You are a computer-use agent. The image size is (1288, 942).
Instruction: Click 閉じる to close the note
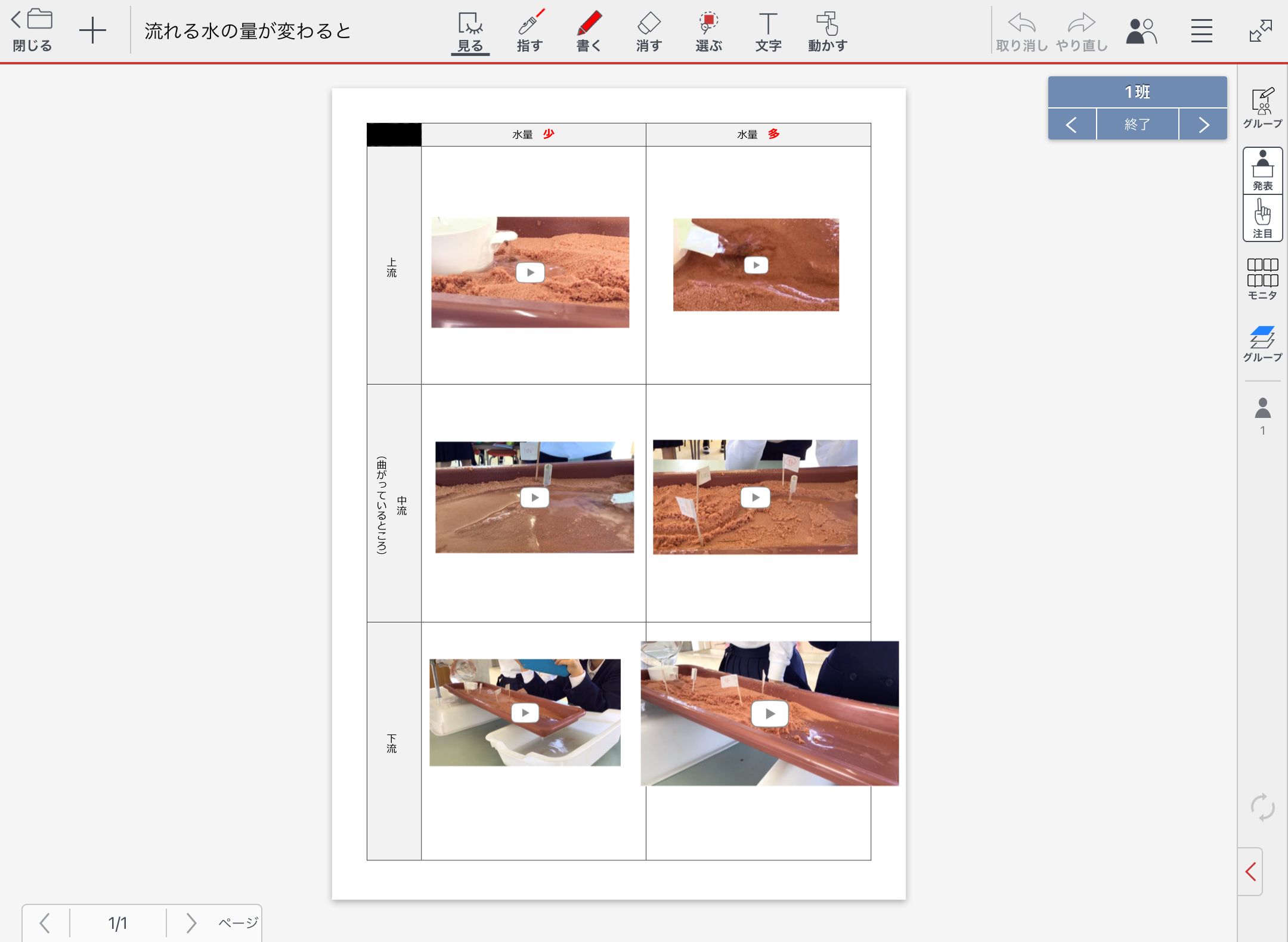[x=32, y=31]
